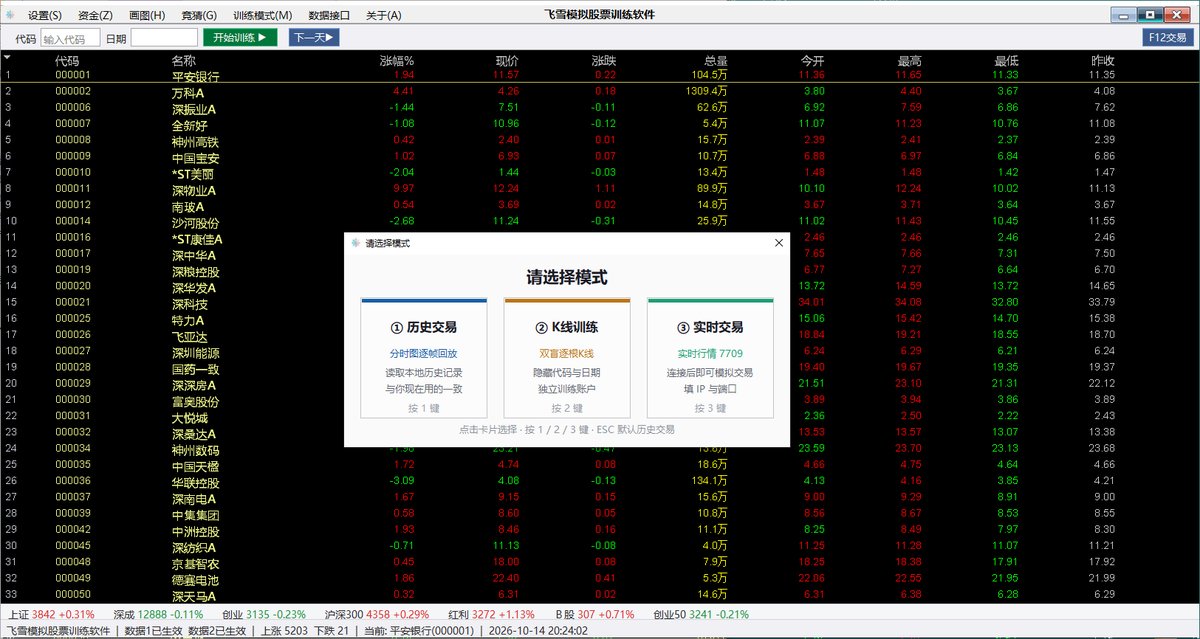
Task: Open the 画图(H) menu
Action: (147, 15)
